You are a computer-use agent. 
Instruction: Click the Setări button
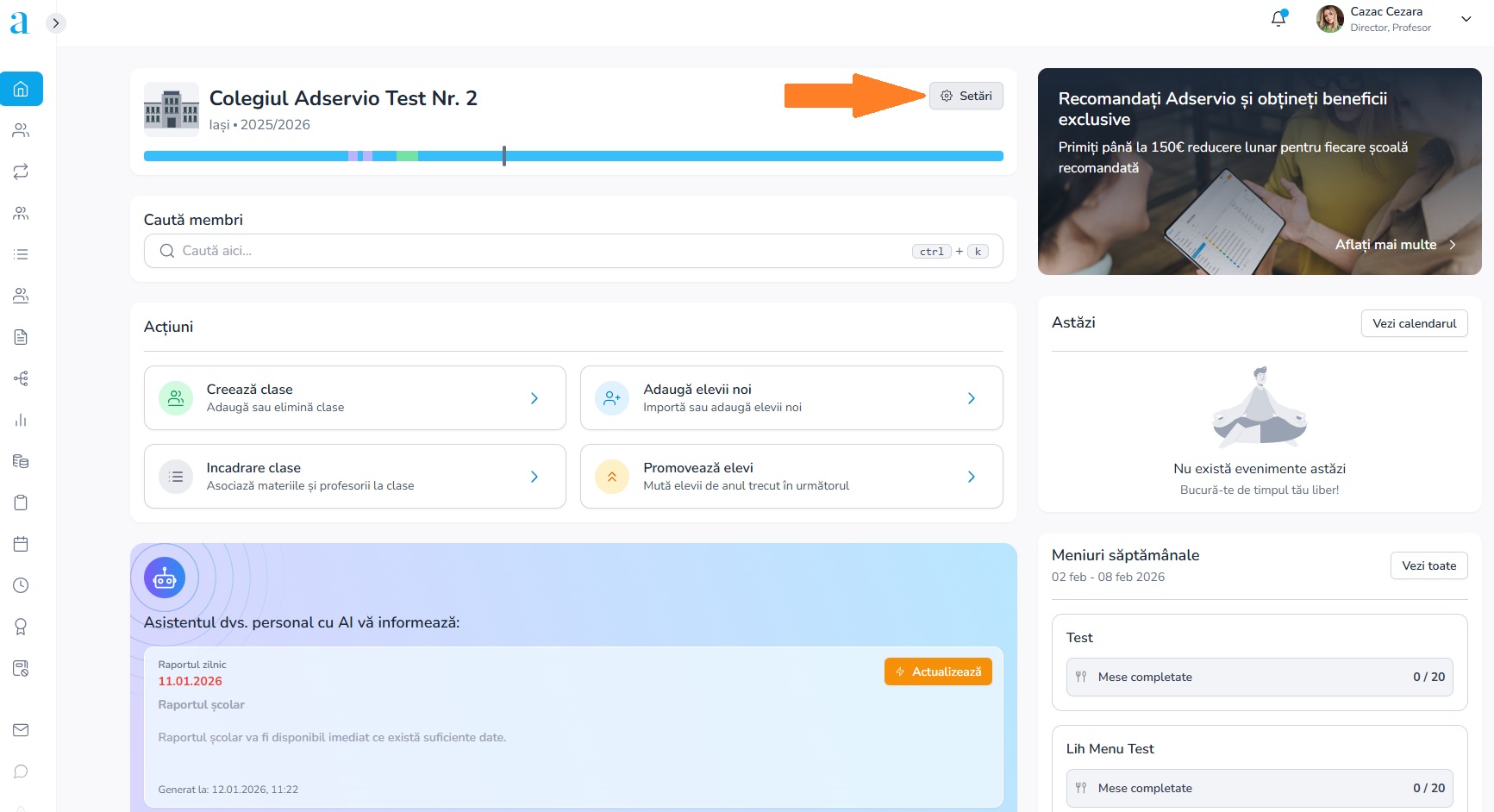tap(966, 96)
